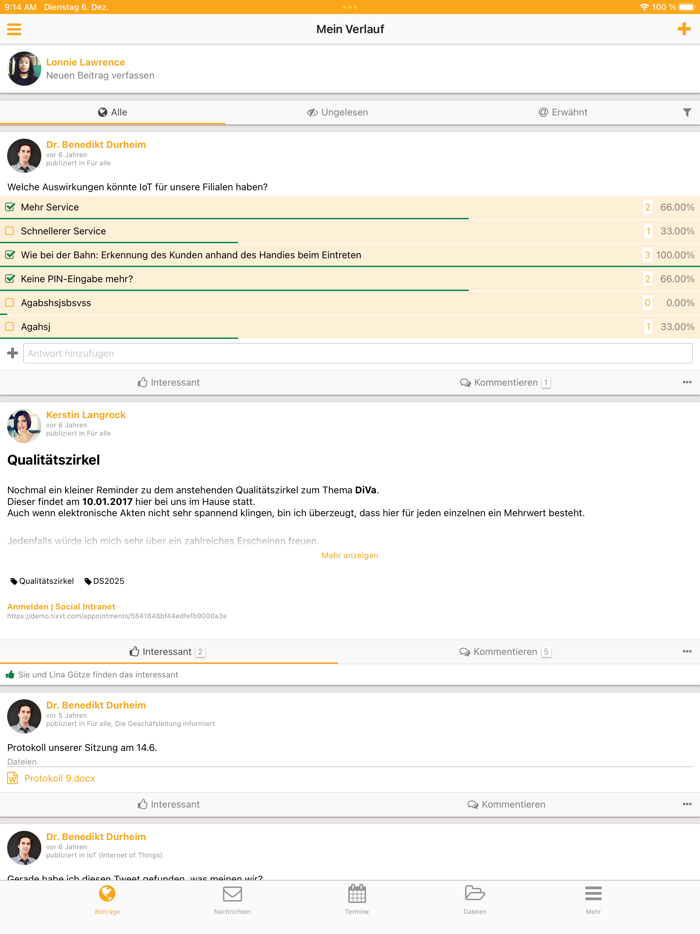Uncheck the 'Mehr Service' poll option
This screenshot has width=700, height=934.
coord(10,207)
